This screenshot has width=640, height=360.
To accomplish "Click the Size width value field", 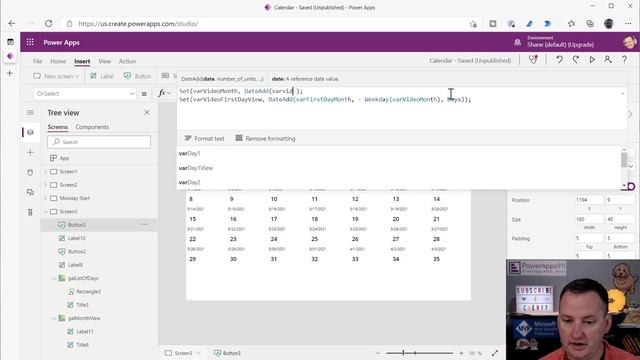I will coord(589,219).
